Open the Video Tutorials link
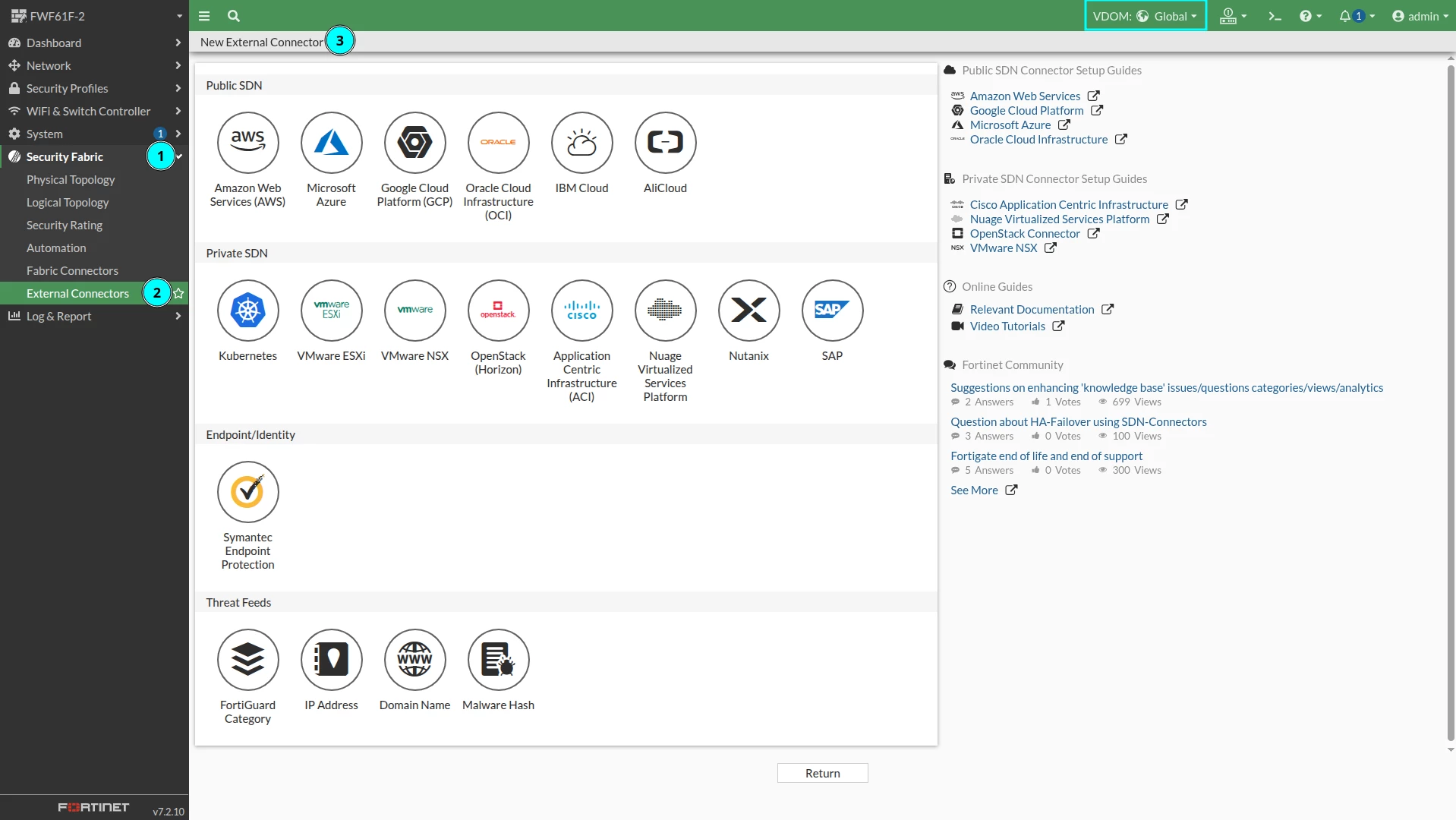This screenshot has width=1456, height=820. click(x=1007, y=326)
